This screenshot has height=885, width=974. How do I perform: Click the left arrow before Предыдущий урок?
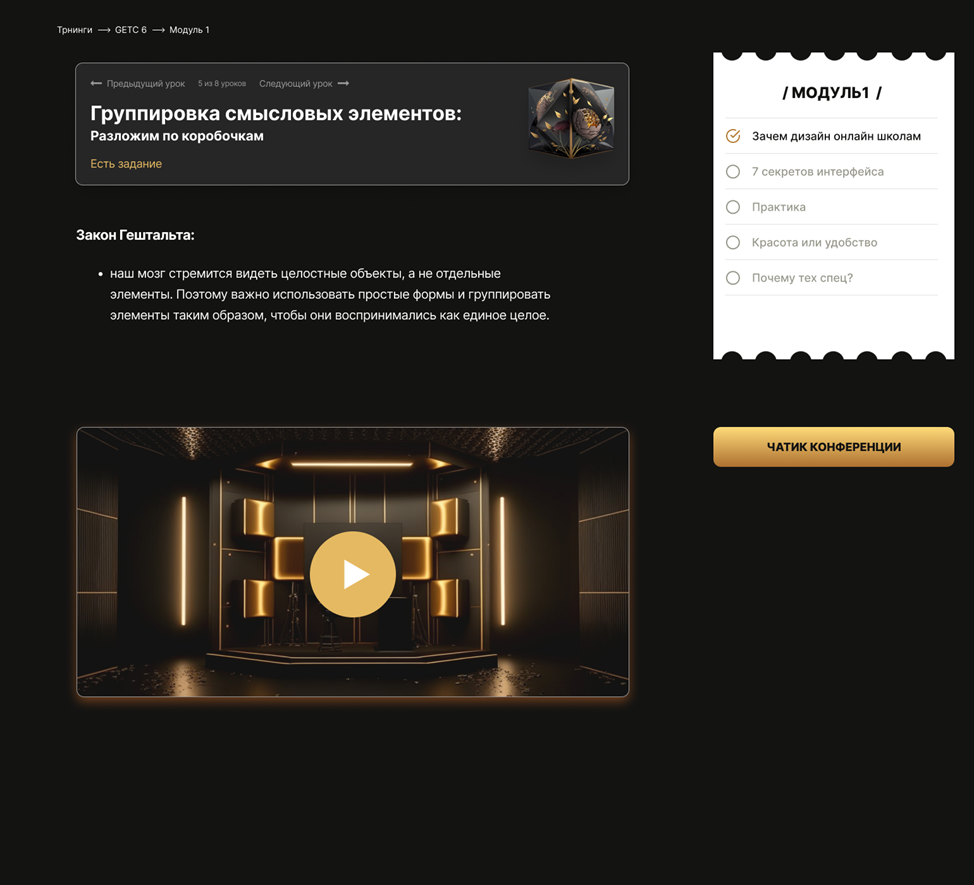tap(96, 83)
